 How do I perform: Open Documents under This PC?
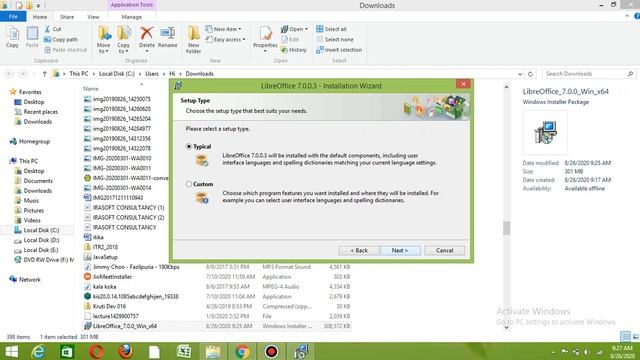[33, 181]
